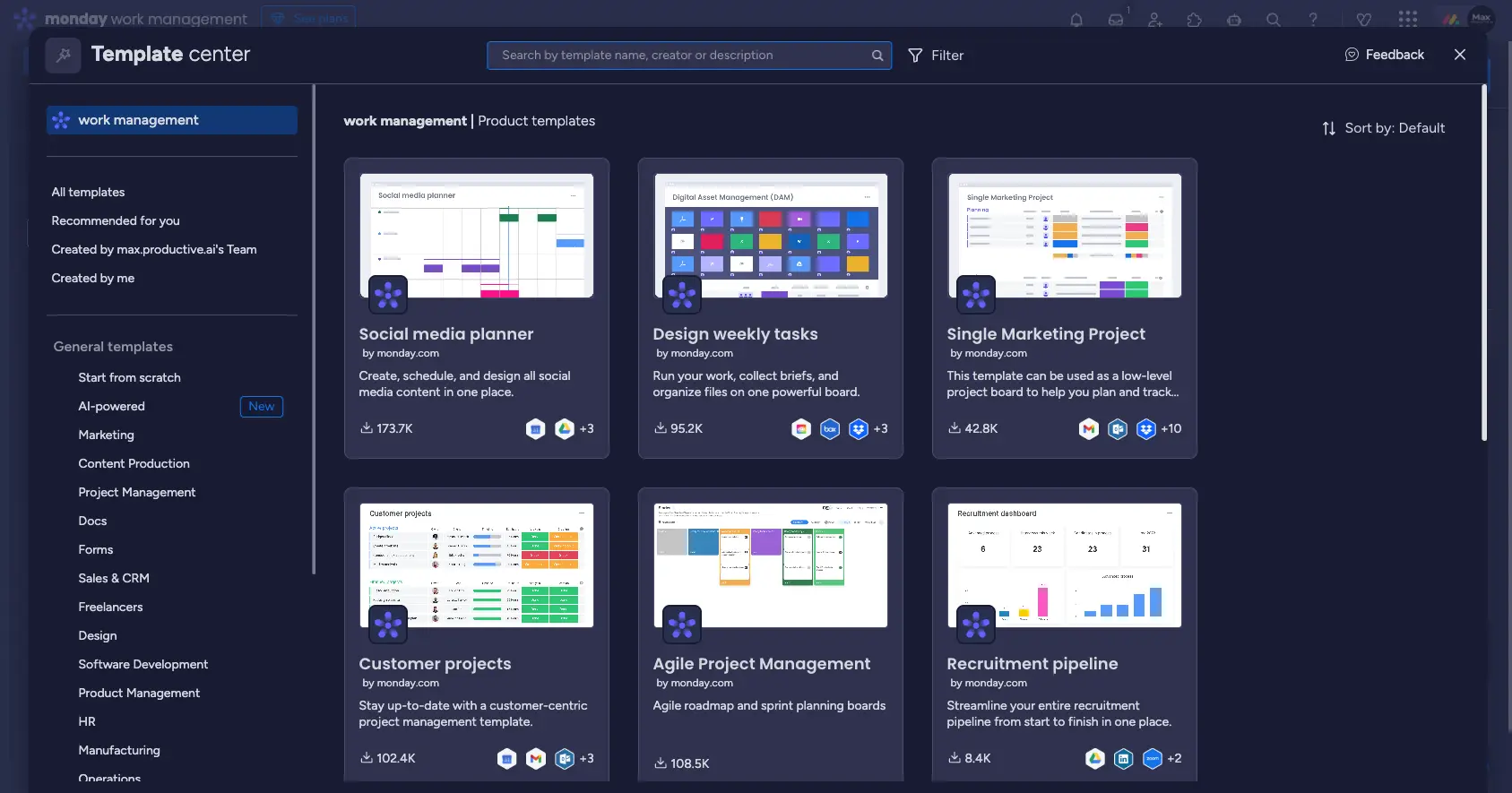Open the Sales & CRM category
1512x793 pixels.
pyautogui.click(x=114, y=578)
